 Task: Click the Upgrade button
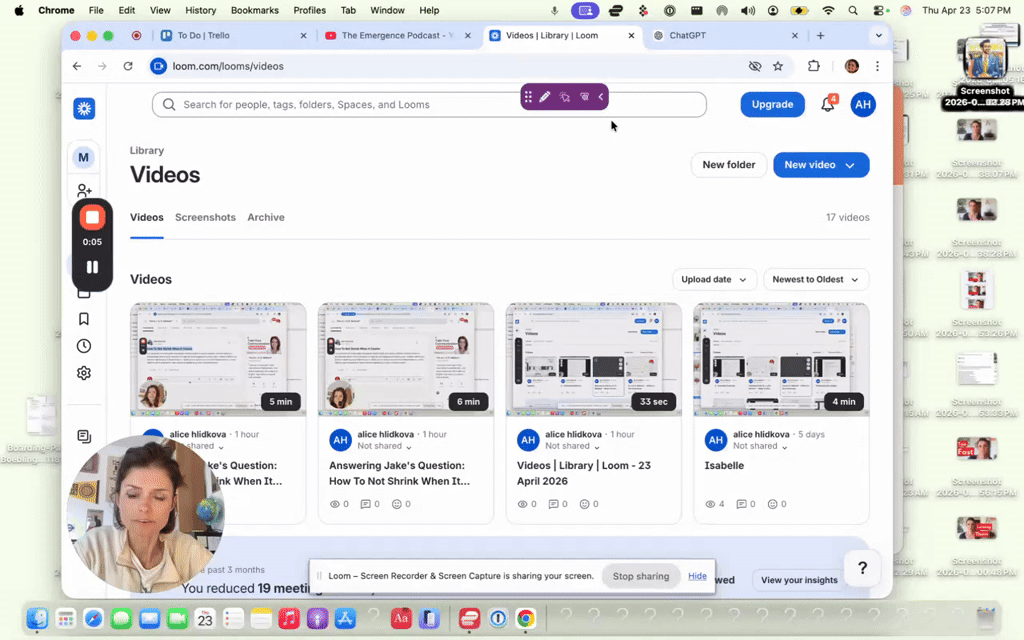tap(772, 104)
